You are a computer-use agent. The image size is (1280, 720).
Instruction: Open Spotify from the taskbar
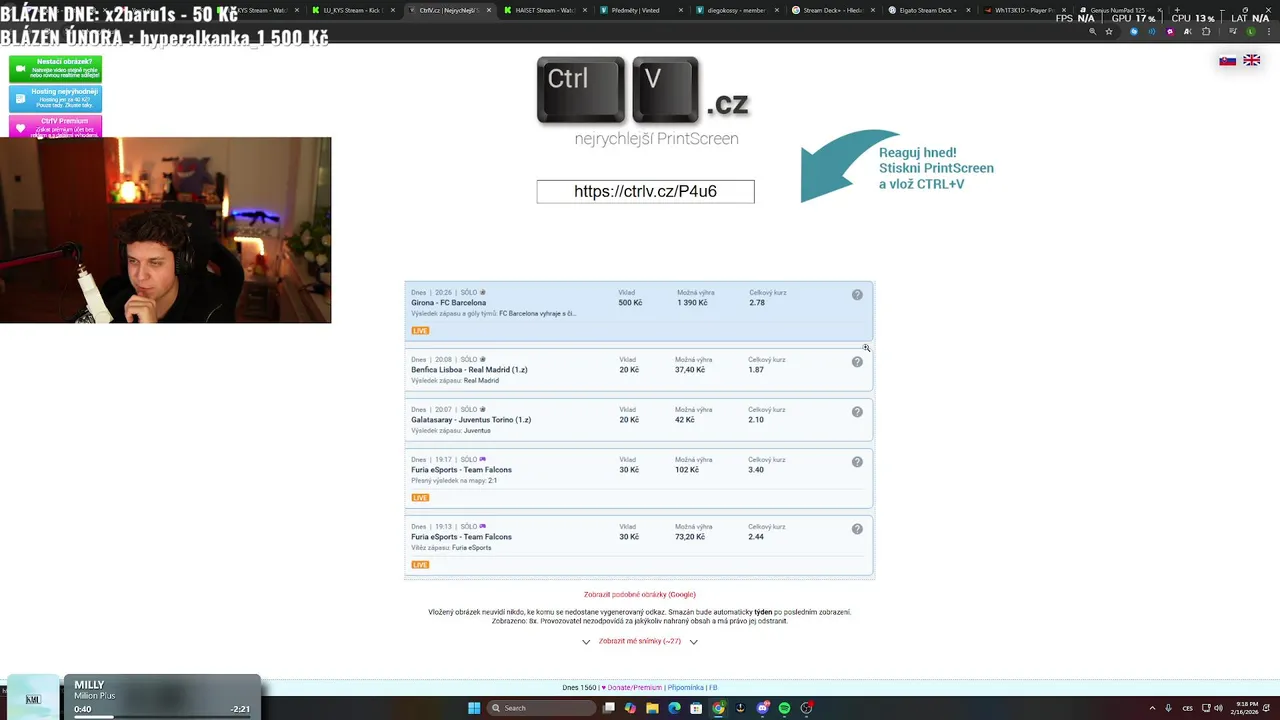click(785, 708)
